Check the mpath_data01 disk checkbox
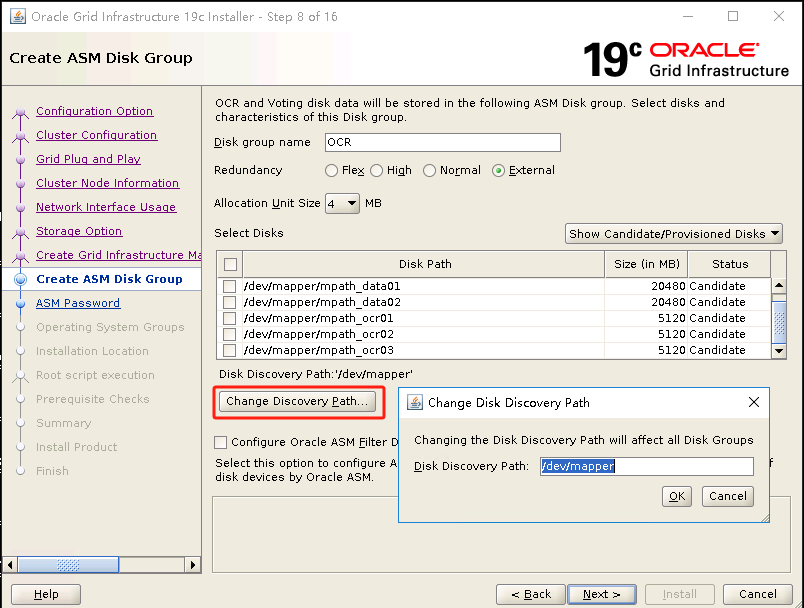 [230, 286]
